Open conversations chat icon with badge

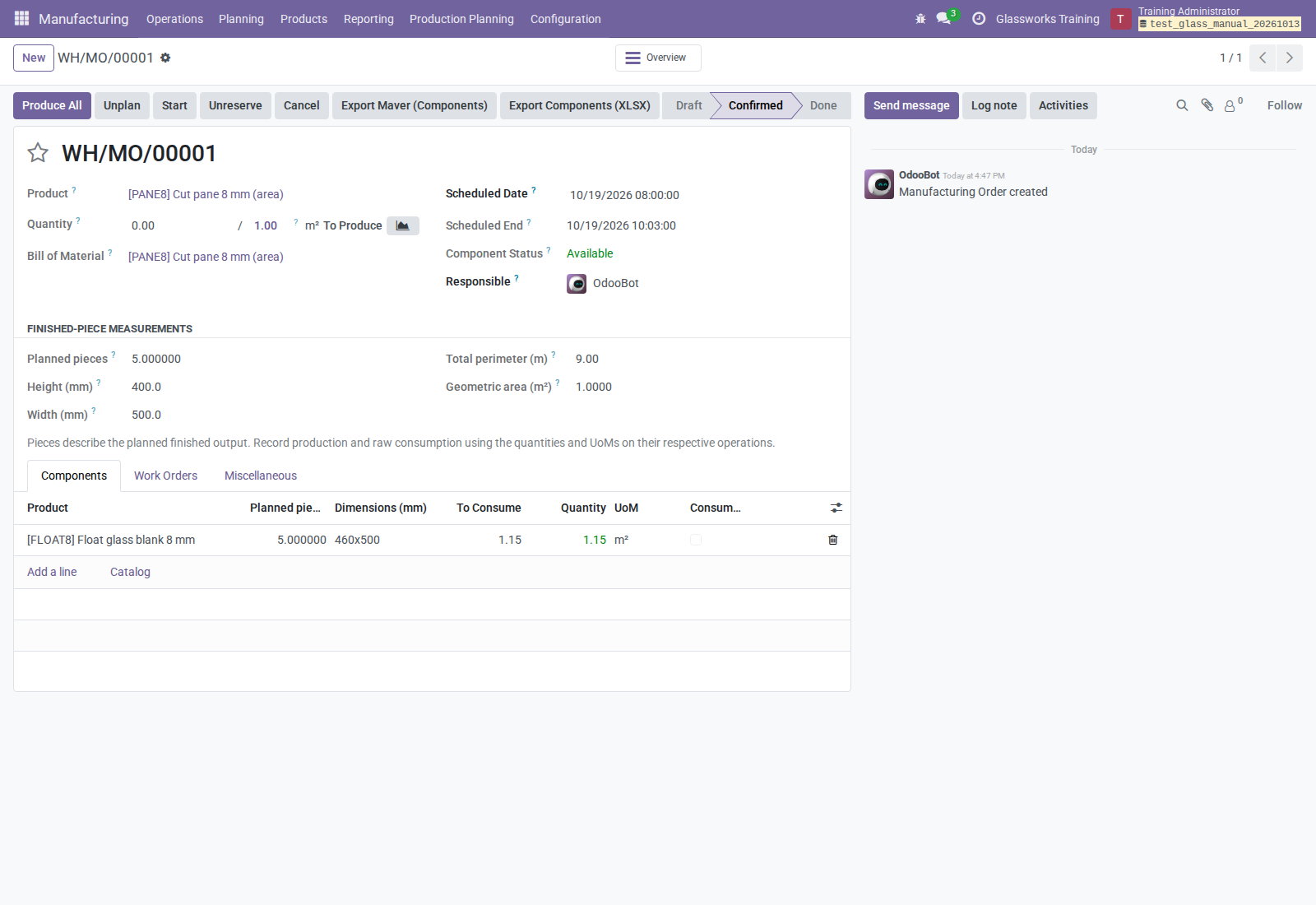(943, 18)
